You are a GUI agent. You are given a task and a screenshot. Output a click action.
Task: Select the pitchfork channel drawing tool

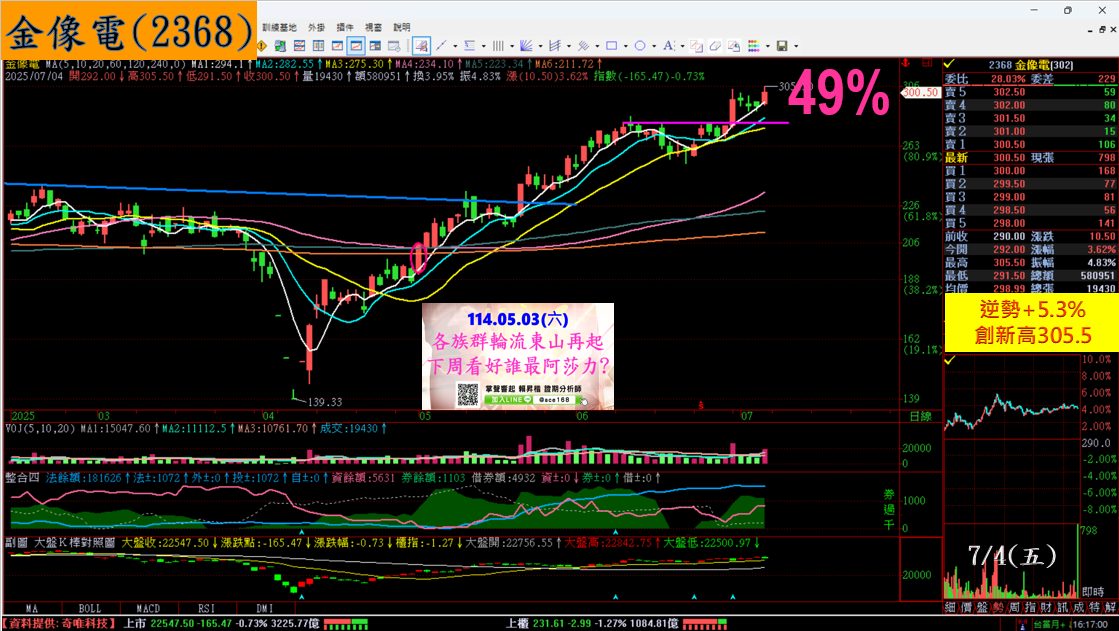click(x=555, y=46)
